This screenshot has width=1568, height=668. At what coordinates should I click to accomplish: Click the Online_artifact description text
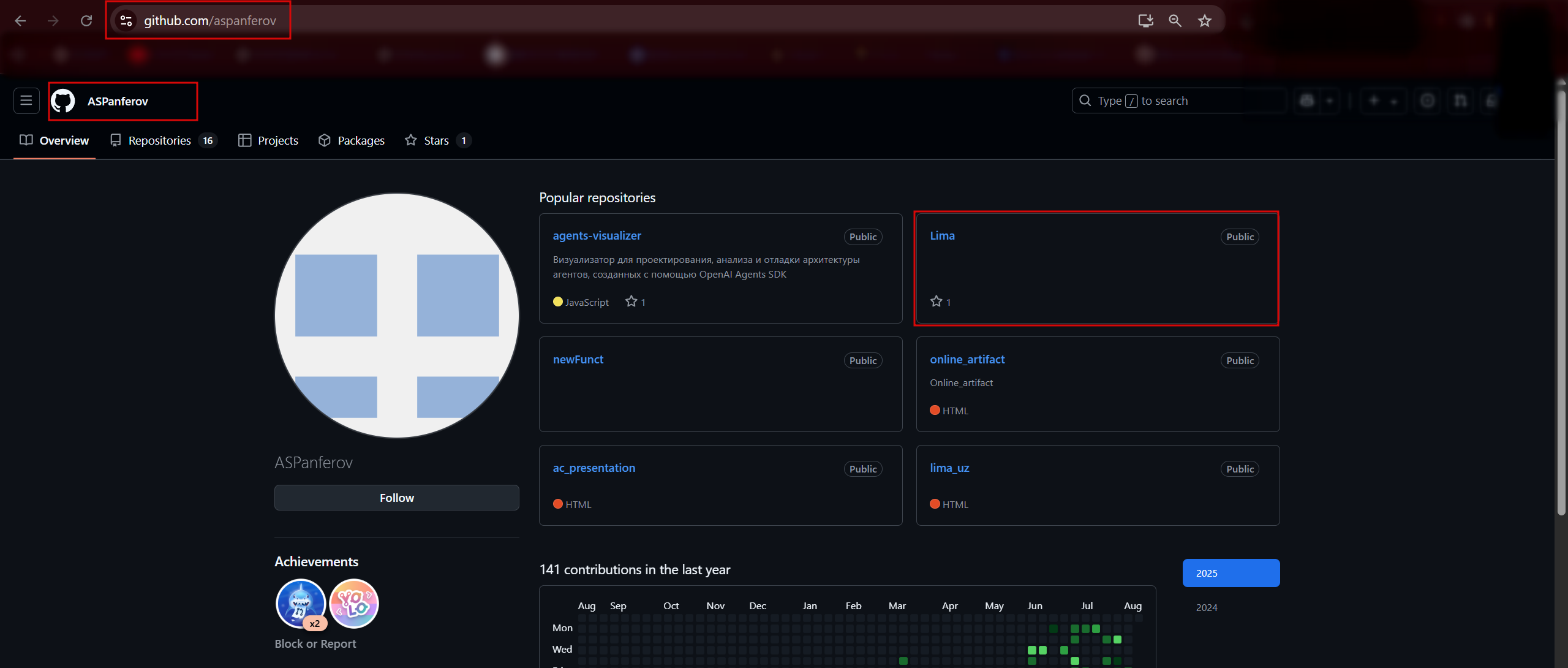click(961, 382)
